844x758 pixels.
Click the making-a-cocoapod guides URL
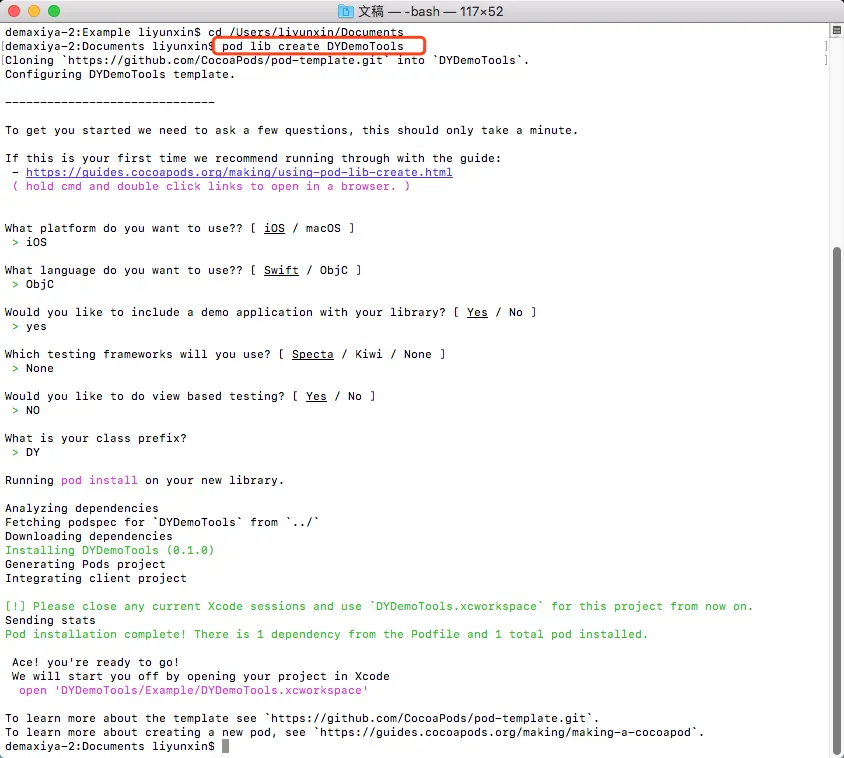pyautogui.click(x=506, y=732)
